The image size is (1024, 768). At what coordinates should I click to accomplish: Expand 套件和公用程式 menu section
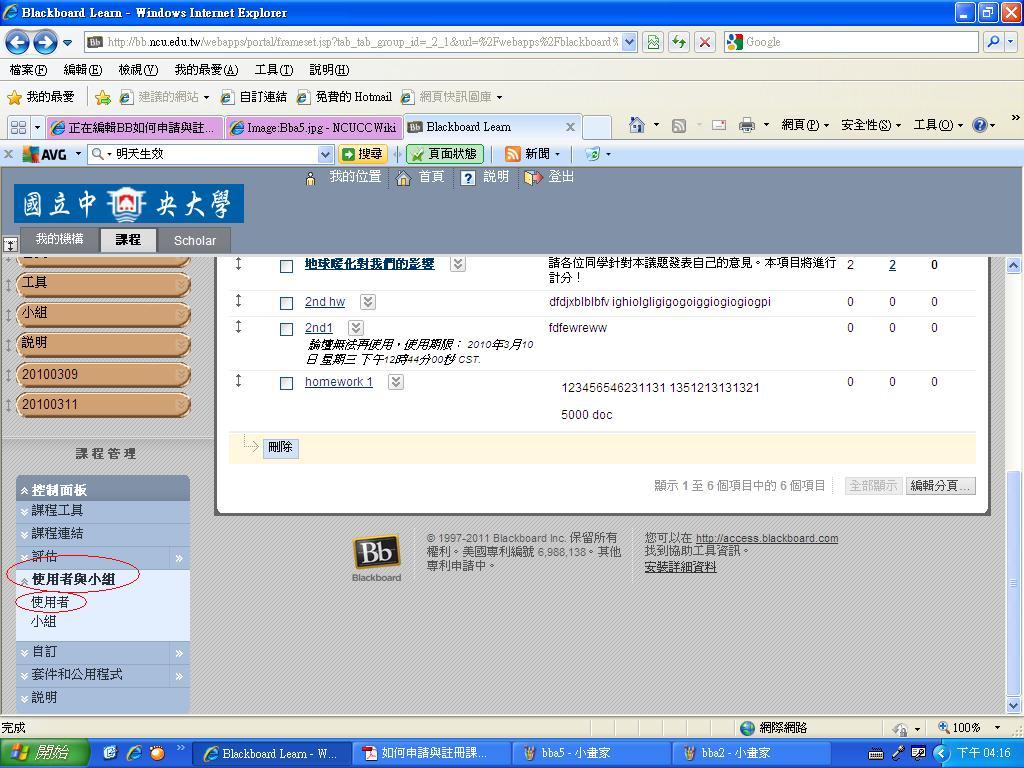pos(179,676)
